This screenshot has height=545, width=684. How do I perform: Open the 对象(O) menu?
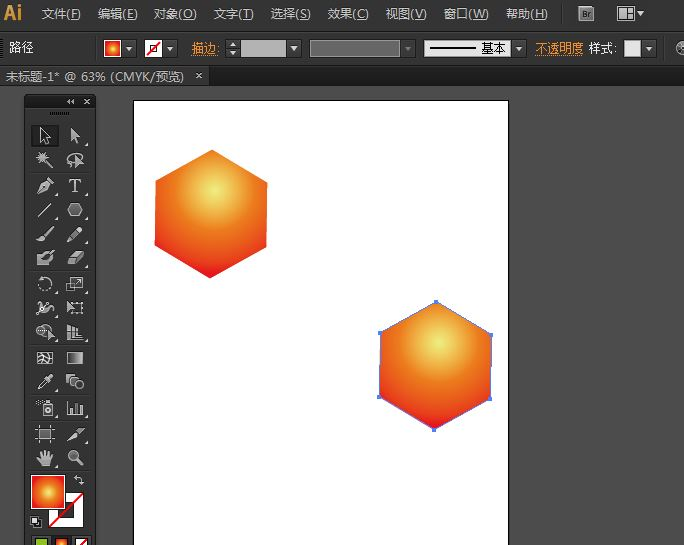pyautogui.click(x=175, y=14)
